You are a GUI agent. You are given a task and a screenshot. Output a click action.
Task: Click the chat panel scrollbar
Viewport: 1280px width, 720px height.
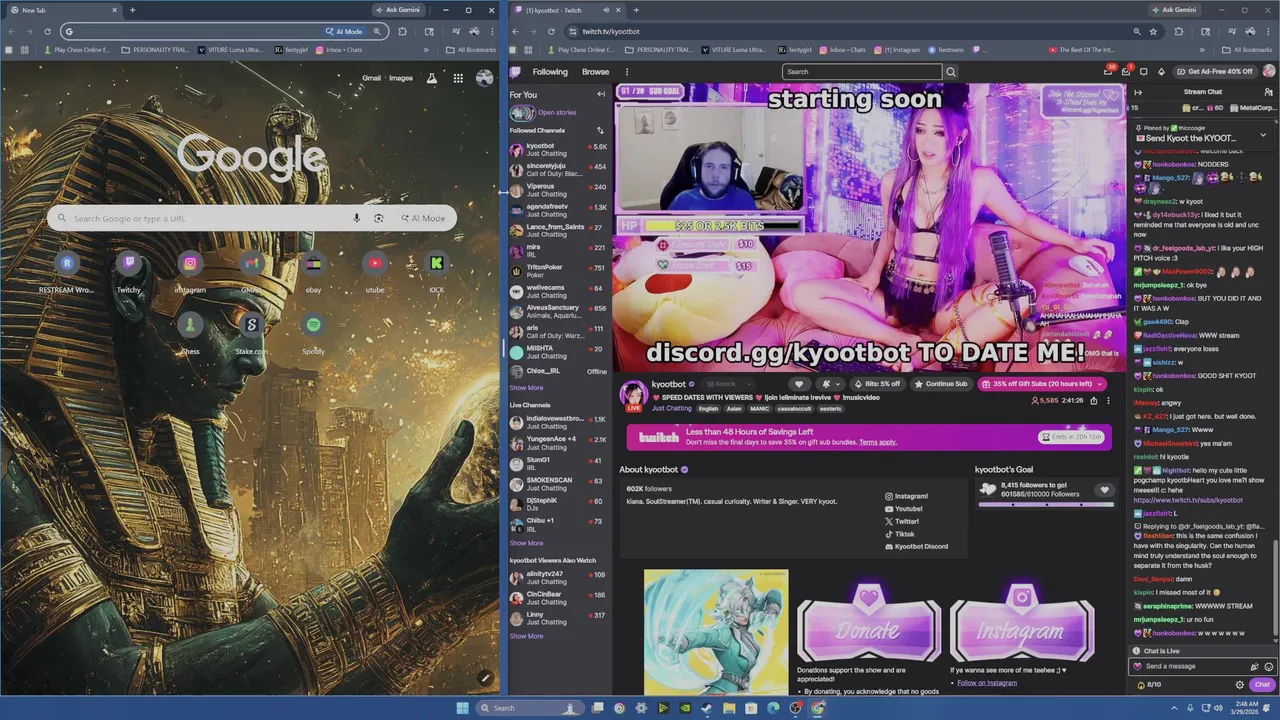click(1275, 590)
